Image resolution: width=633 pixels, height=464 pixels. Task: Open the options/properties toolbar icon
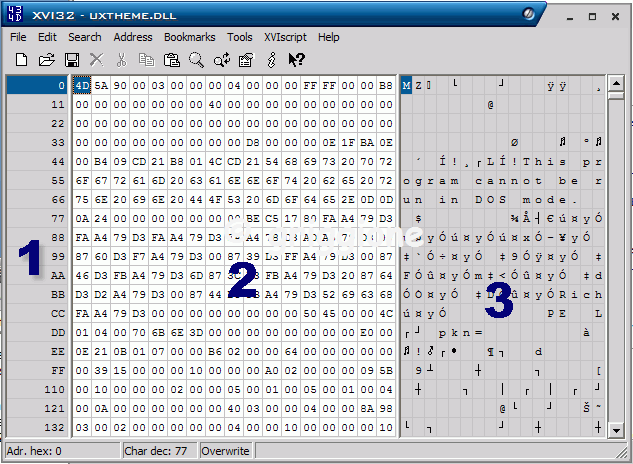tap(246, 60)
